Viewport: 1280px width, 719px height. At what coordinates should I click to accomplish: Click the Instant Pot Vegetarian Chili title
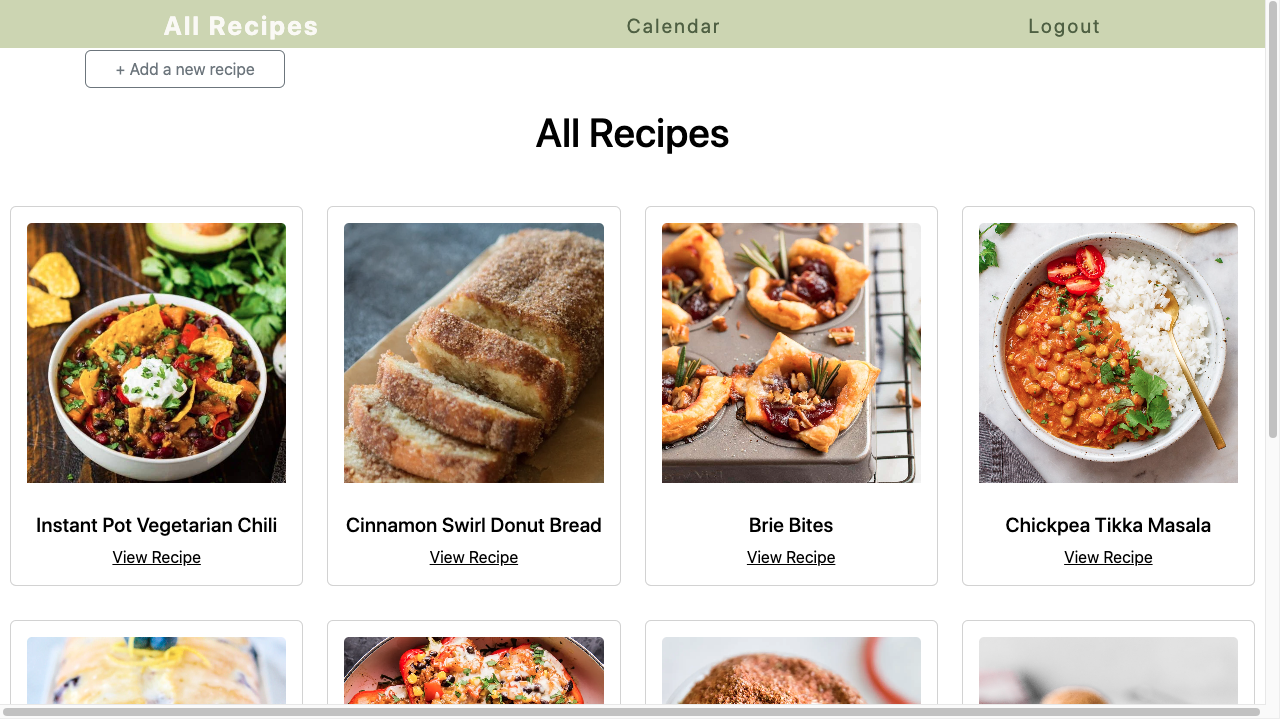(x=156, y=525)
